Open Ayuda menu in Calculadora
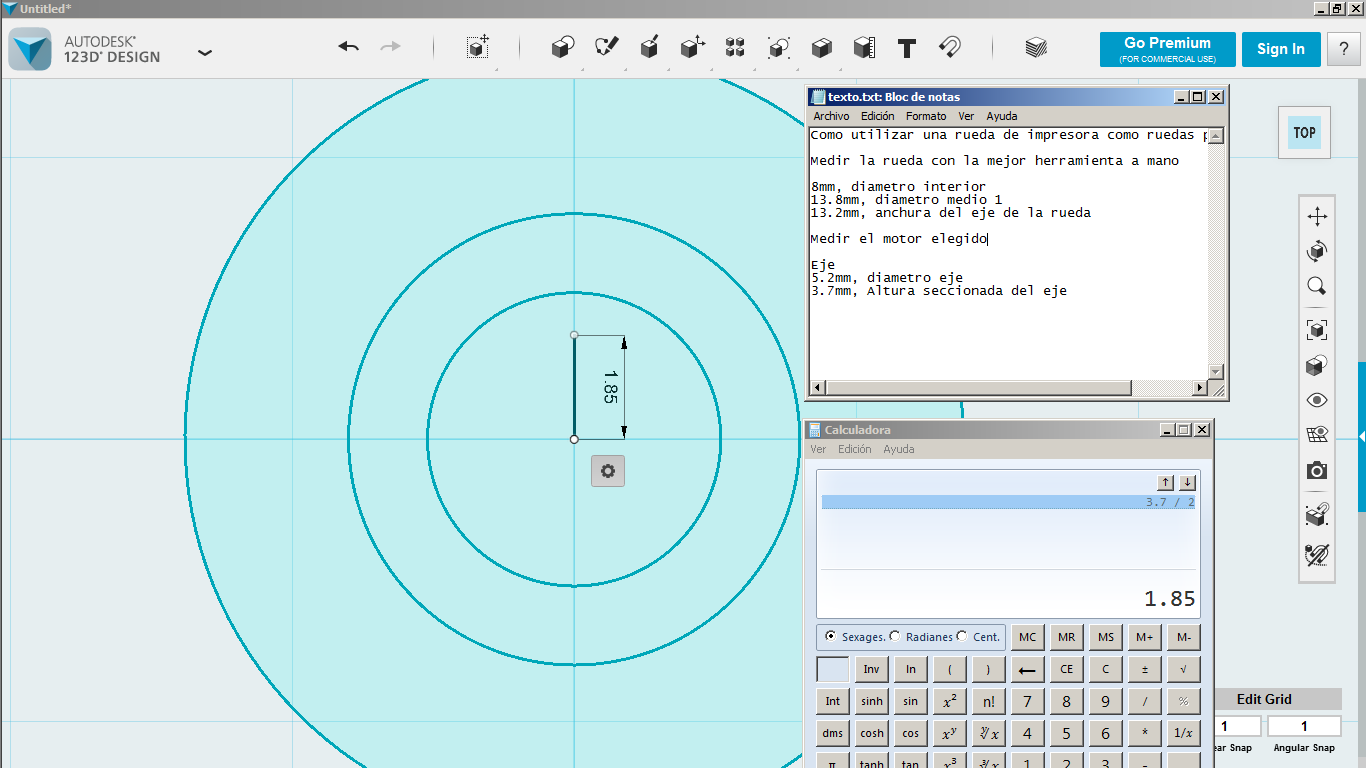 tap(899, 449)
